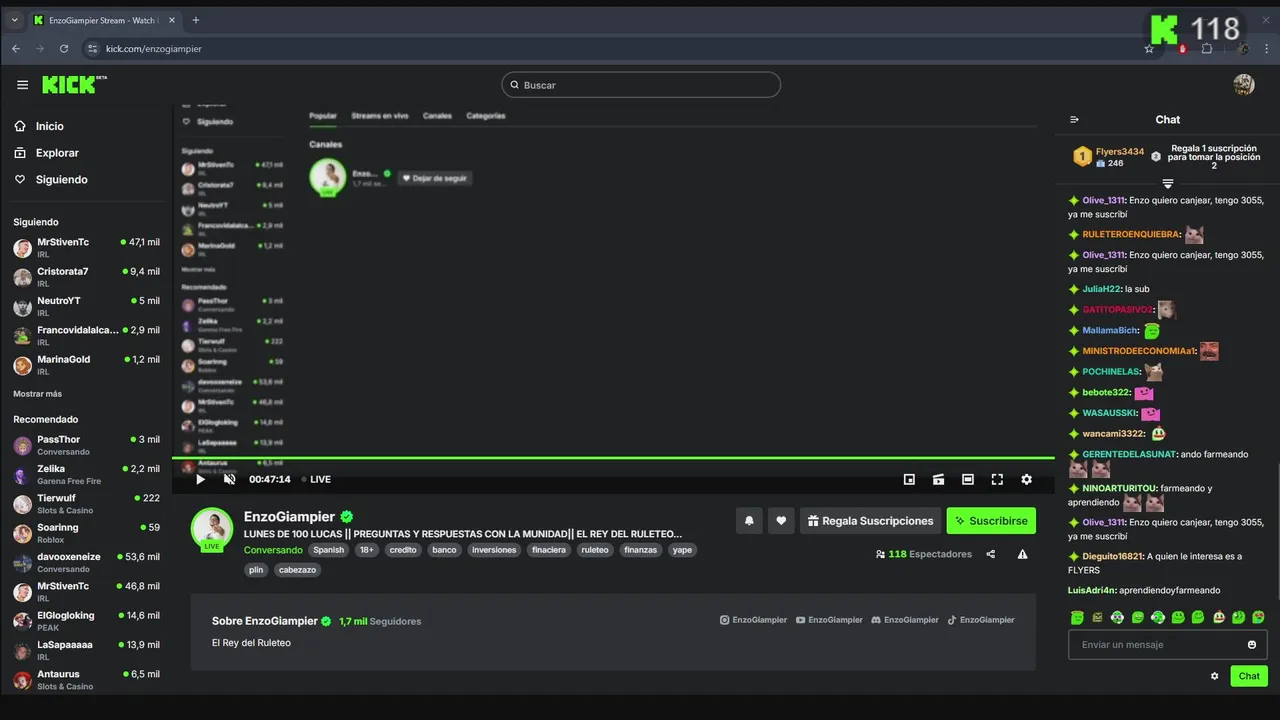
Task: Open EnzoGiampier Instagram link
Action: pyautogui.click(x=753, y=620)
